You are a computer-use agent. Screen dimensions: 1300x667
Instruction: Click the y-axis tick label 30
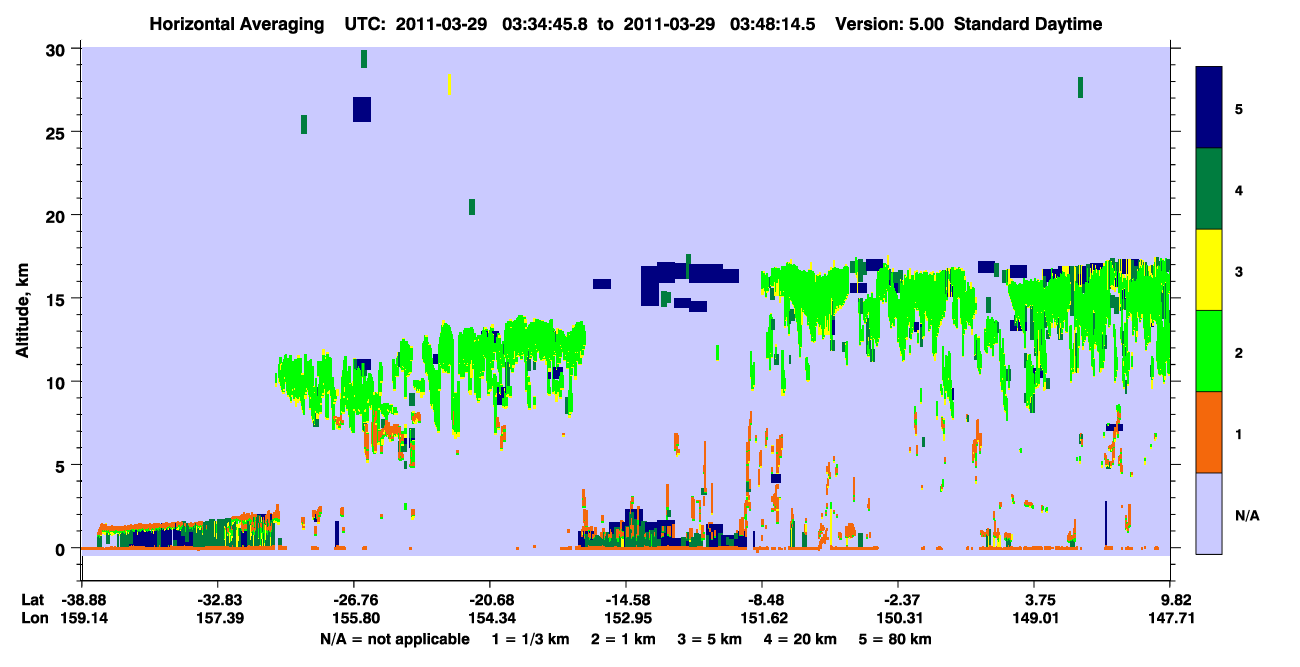(58, 49)
